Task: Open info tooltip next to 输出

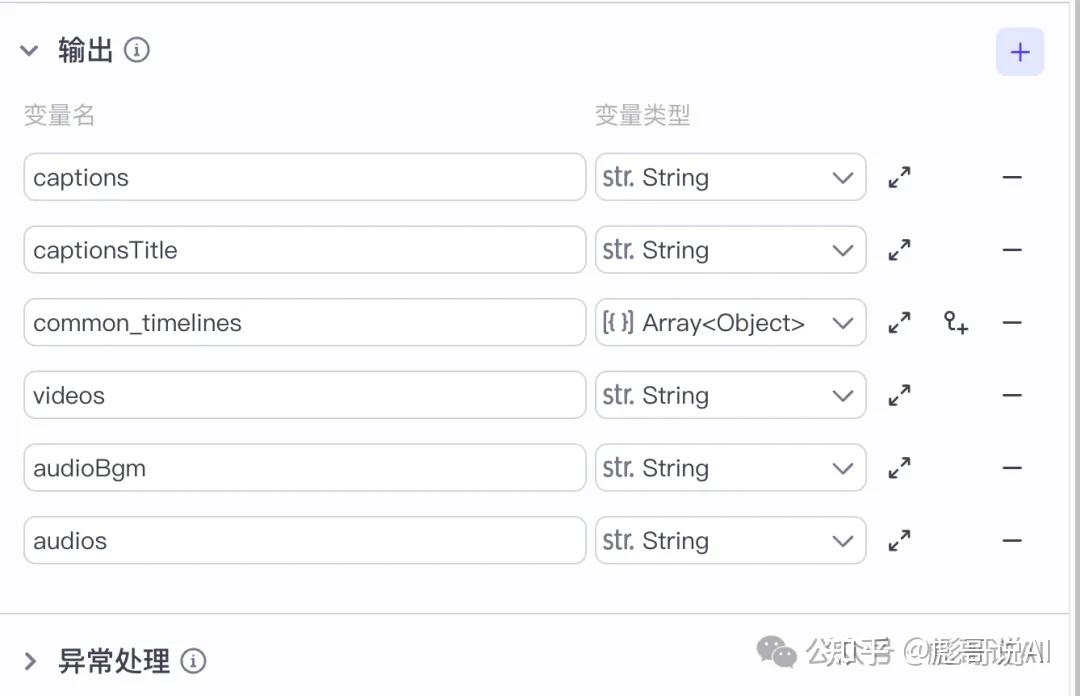Action: [136, 50]
